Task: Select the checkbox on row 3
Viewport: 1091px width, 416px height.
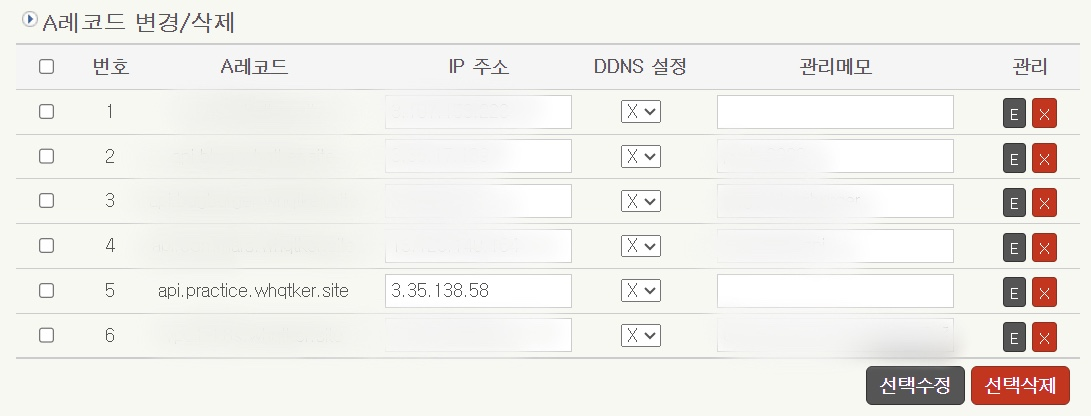Action: [46, 200]
